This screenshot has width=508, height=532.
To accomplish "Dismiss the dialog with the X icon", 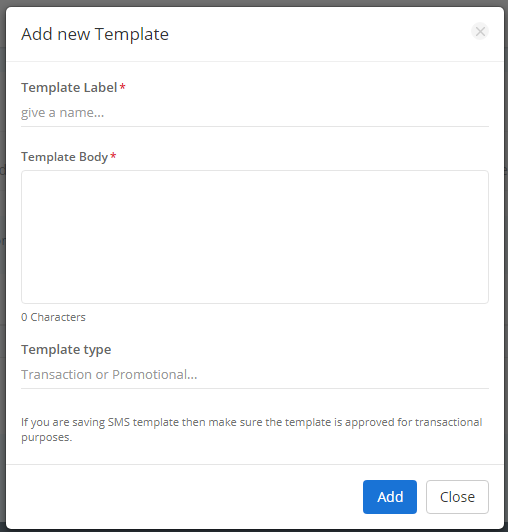I will 480,32.
